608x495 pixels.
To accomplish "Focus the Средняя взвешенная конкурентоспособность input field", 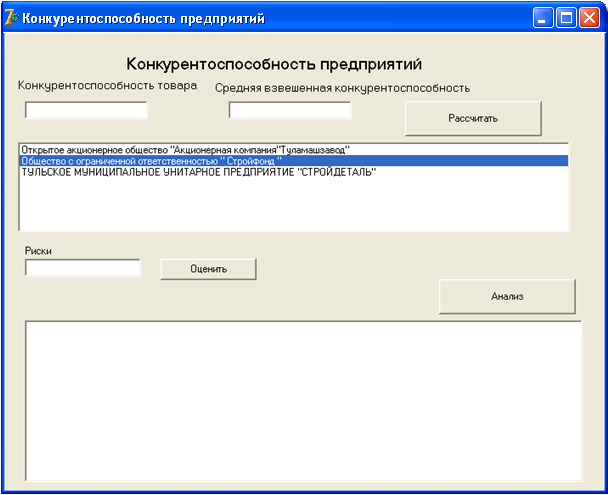I will tap(290, 110).
